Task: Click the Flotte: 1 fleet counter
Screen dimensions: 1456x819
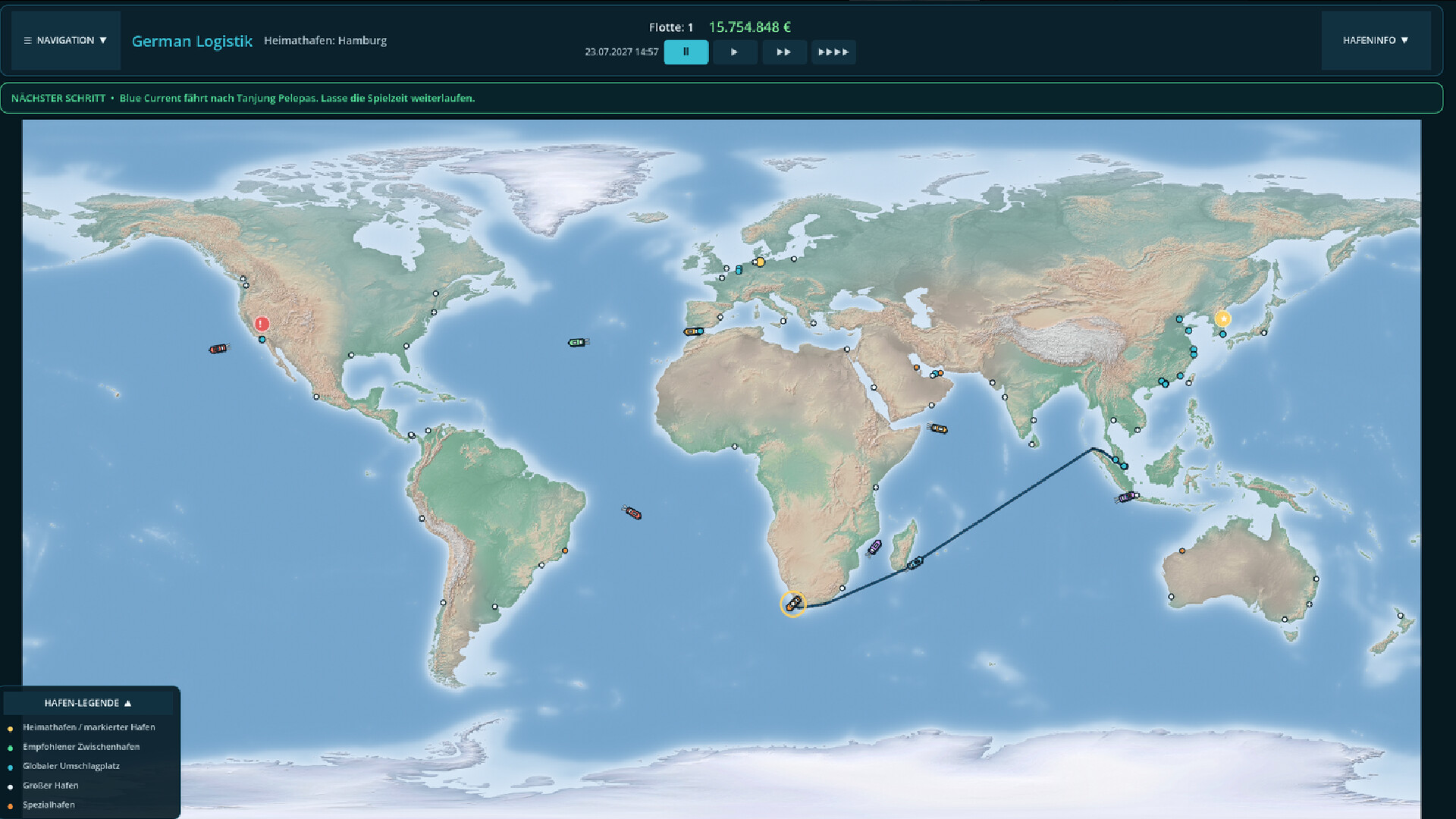Action: (671, 27)
